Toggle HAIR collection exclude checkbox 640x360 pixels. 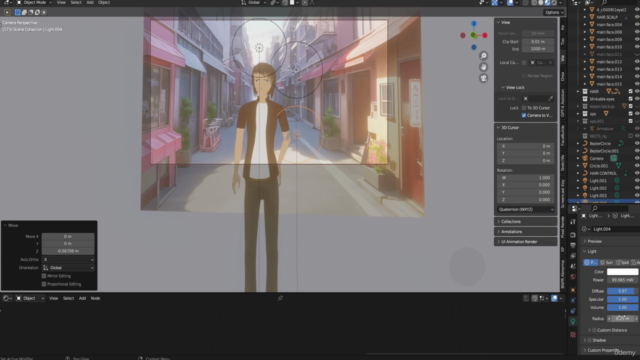631,91
